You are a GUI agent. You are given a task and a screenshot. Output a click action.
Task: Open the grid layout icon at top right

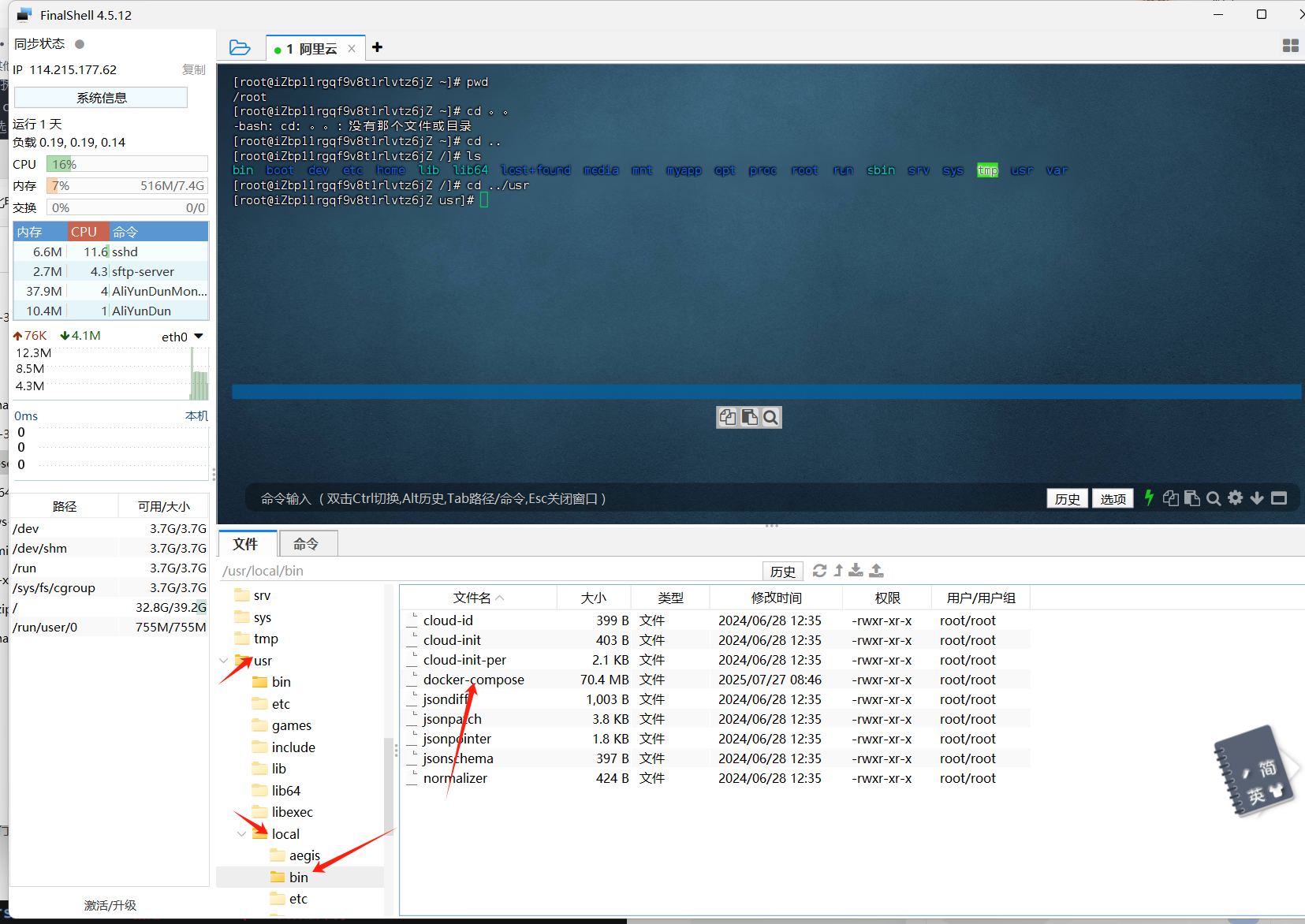[x=1290, y=46]
